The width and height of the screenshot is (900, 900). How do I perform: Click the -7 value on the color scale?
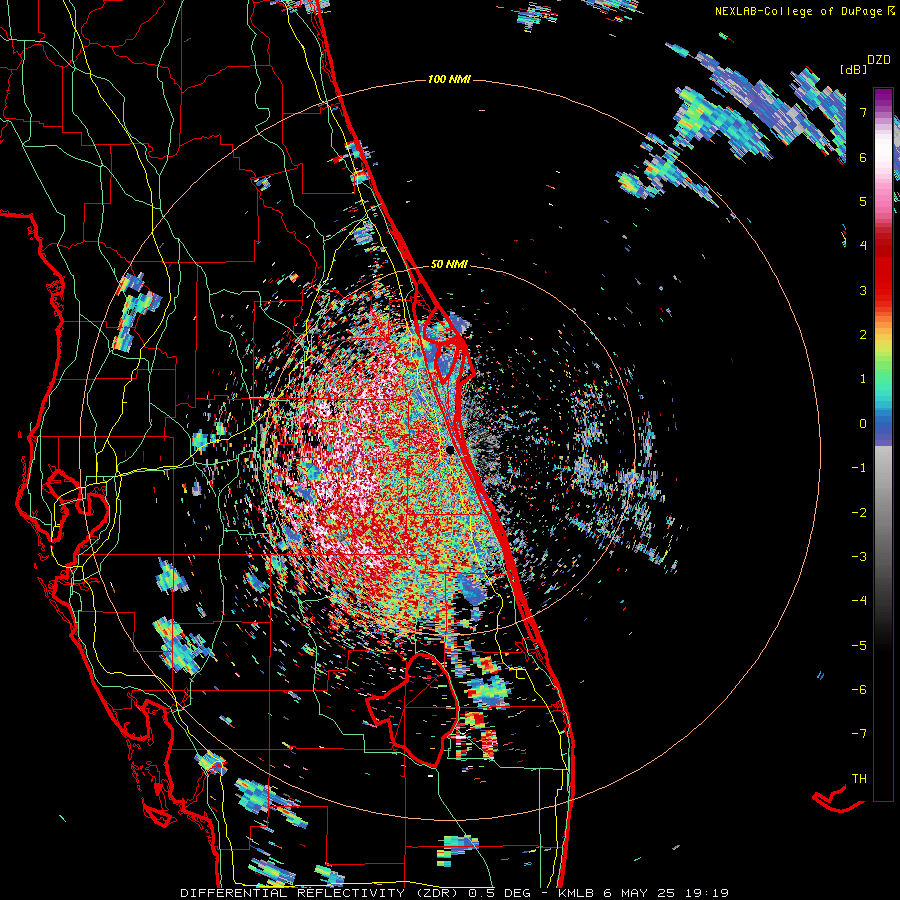point(859,734)
